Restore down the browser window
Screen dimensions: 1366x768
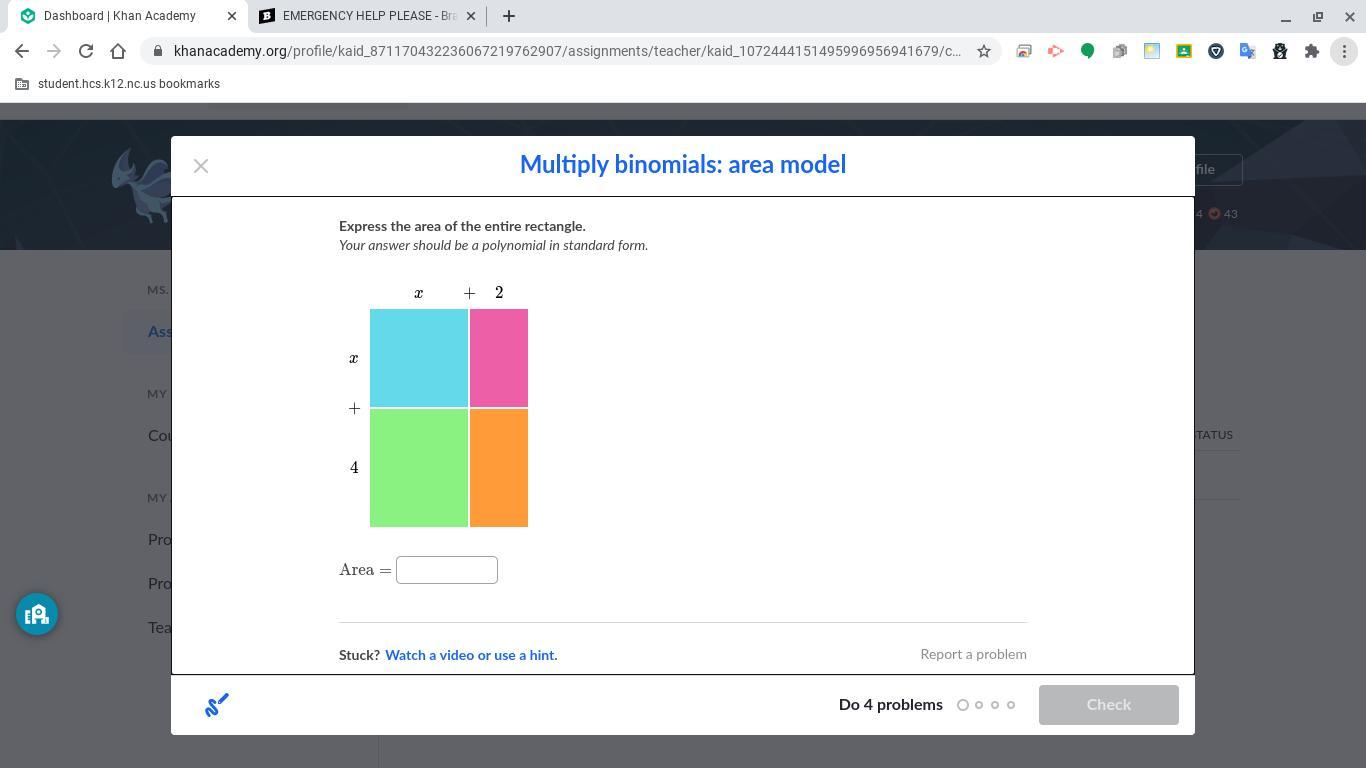[1318, 17]
